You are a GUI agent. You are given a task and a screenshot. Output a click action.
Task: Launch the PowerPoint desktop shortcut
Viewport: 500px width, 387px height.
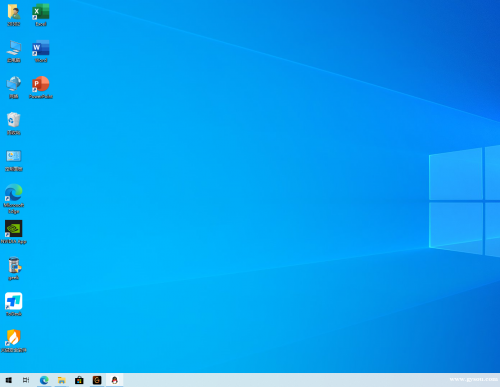click(x=41, y=88)
